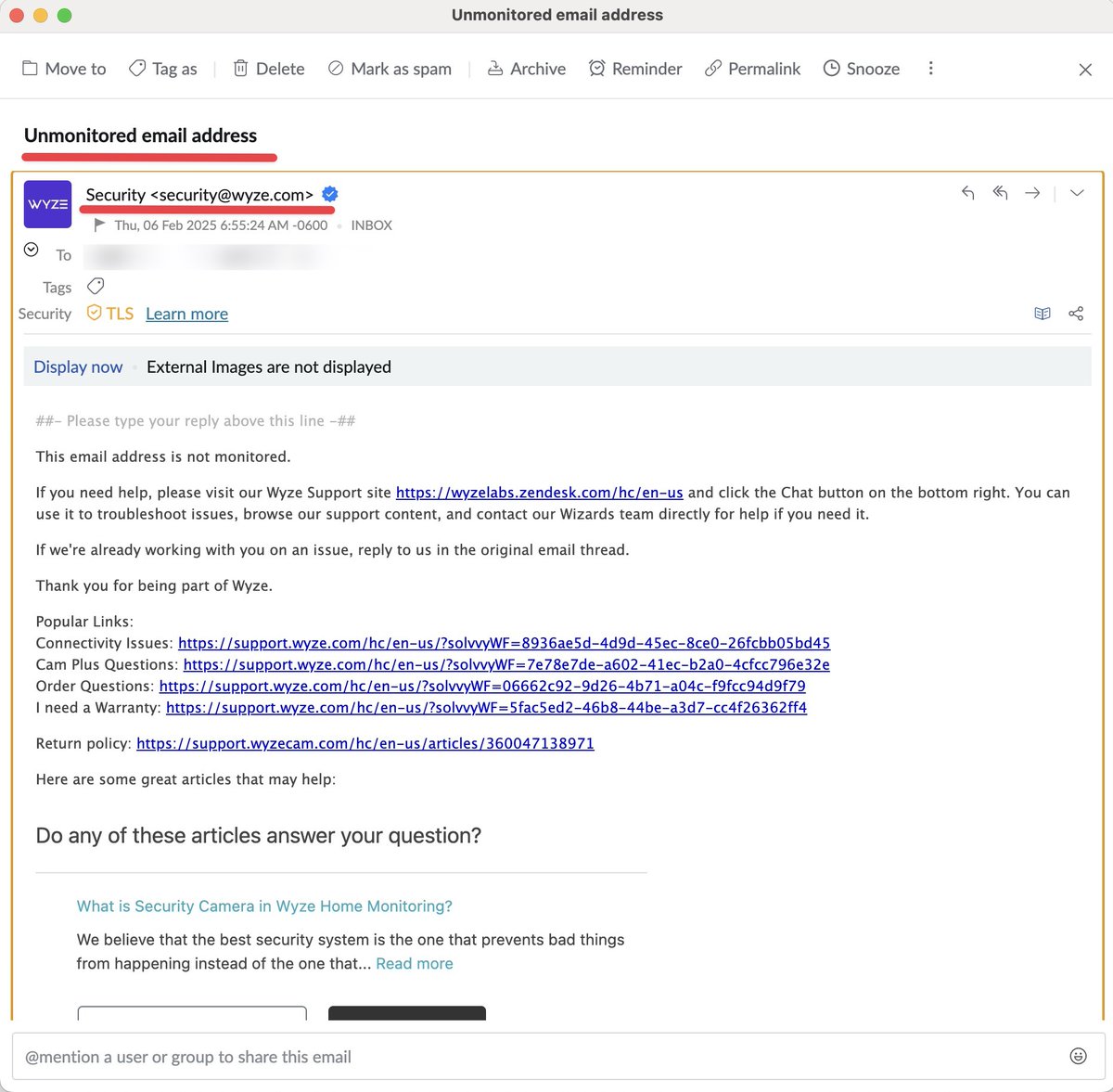Screen dimensions: 1113x1092
Task: Click the blue verified sender badge
Action: click(x=330, y=194)
